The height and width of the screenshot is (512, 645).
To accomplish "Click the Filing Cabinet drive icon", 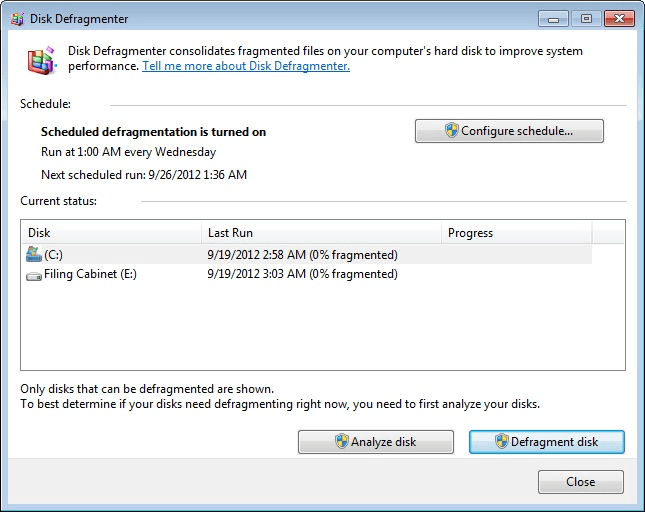I will coord(34,276).
